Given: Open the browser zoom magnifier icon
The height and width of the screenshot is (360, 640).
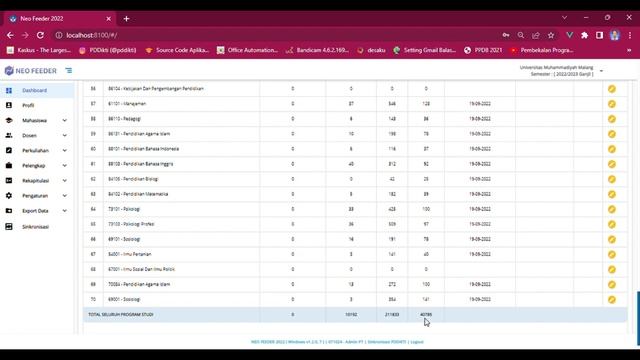Looking at the screenshot, I should [521, 36].
